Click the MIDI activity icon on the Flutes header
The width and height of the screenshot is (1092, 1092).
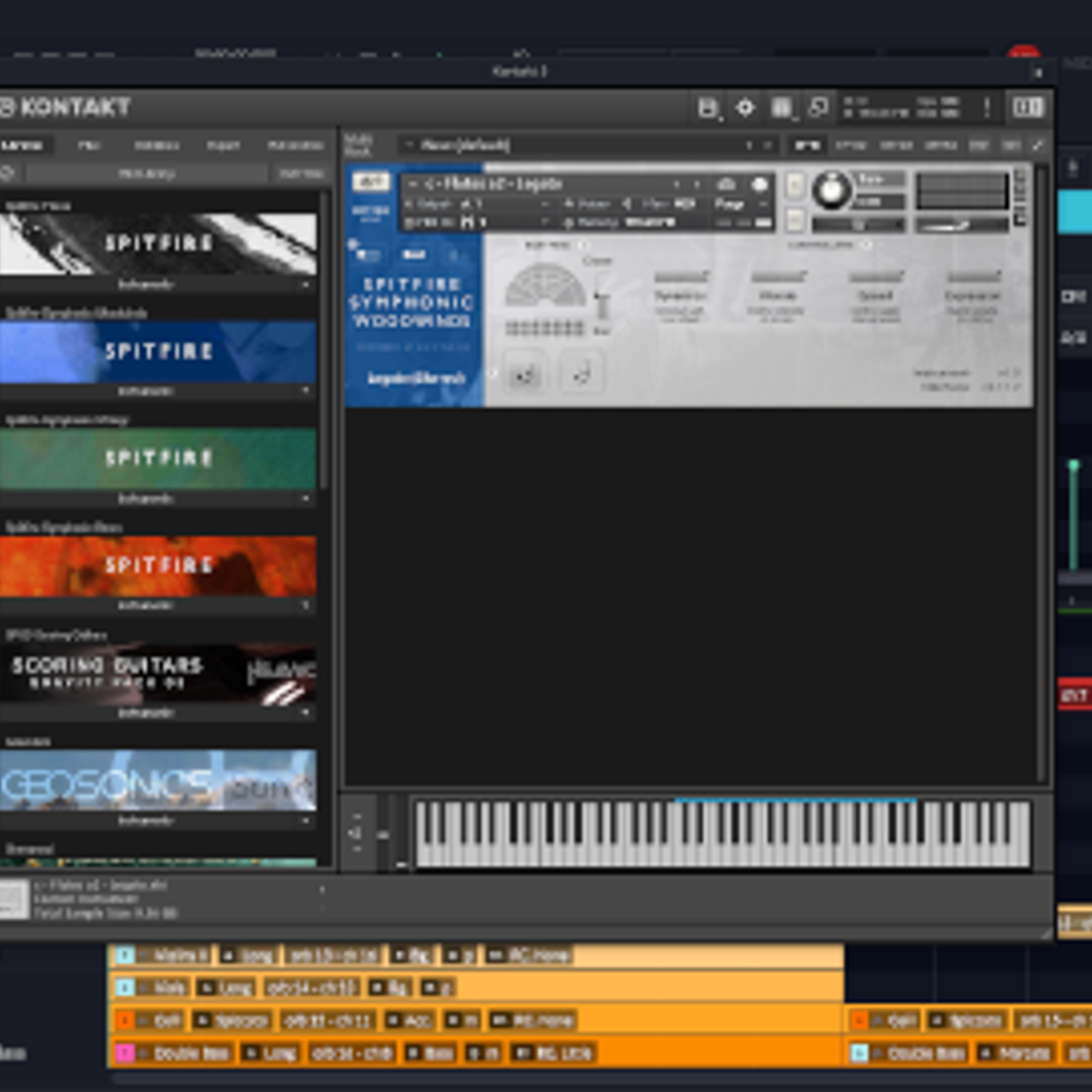tap(724, 185)
